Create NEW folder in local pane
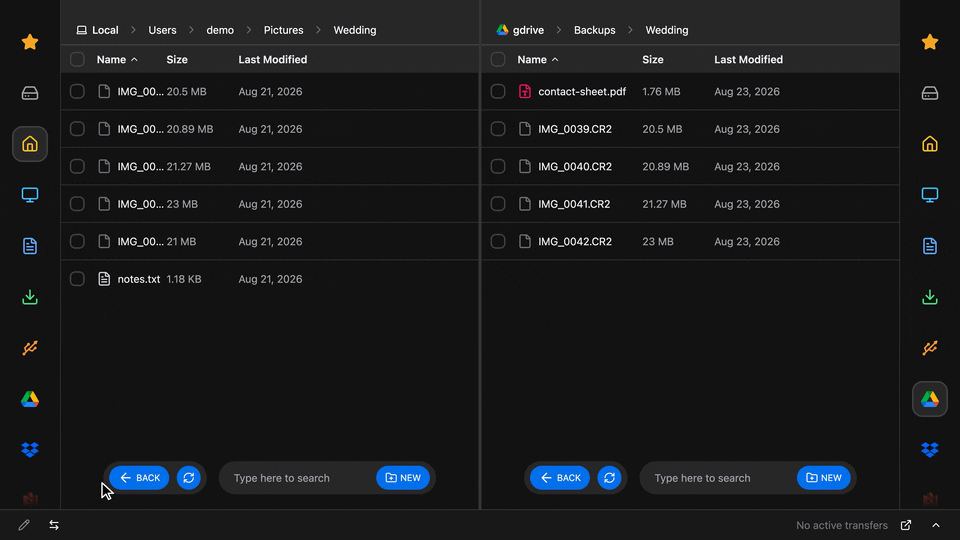This screenshot has height=540, width=960. point(403,478)
